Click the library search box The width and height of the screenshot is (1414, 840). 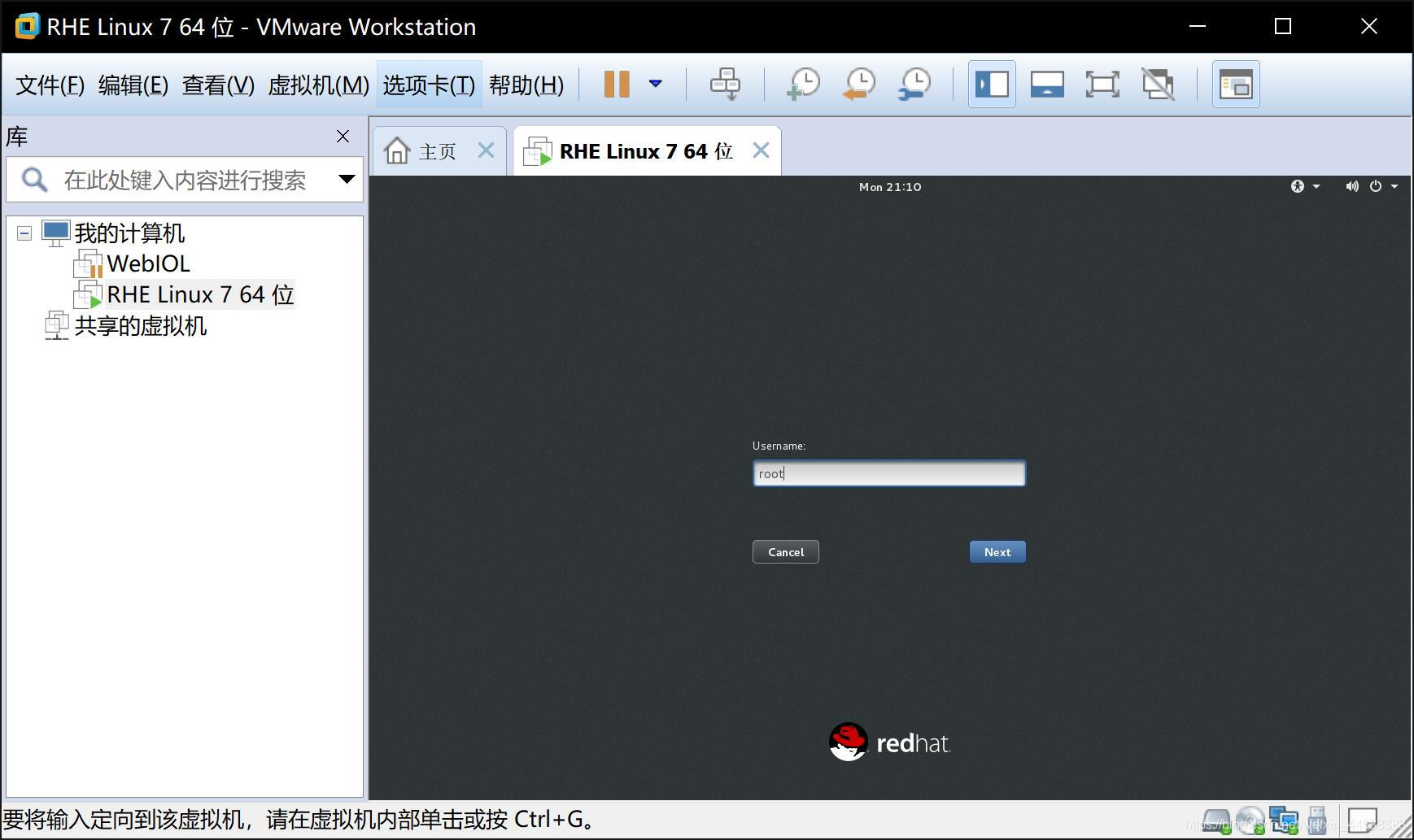[185, 180]
